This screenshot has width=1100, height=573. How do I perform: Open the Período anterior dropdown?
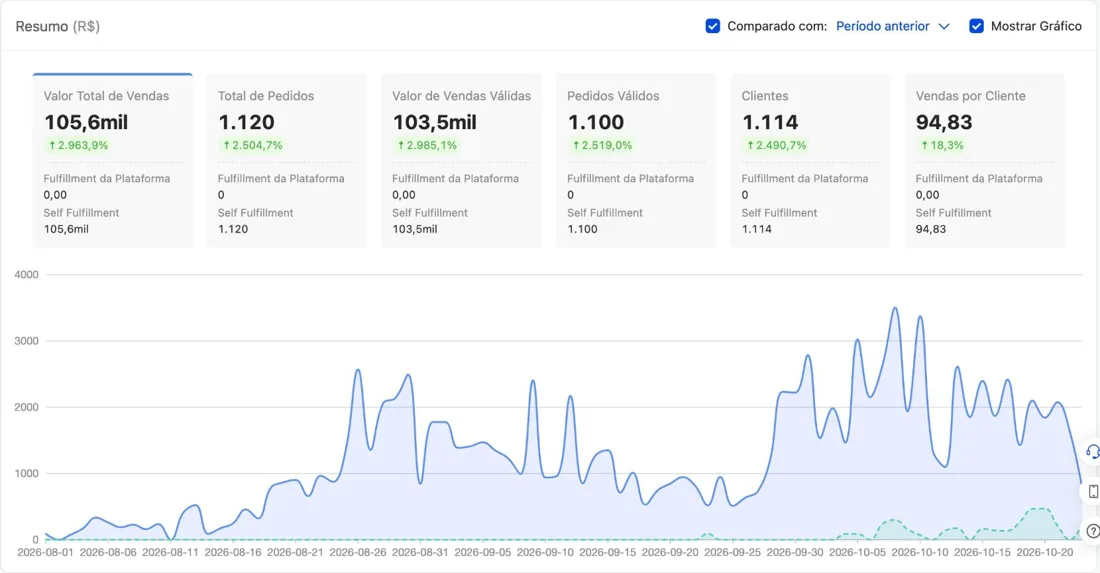(x=892, y=26)
